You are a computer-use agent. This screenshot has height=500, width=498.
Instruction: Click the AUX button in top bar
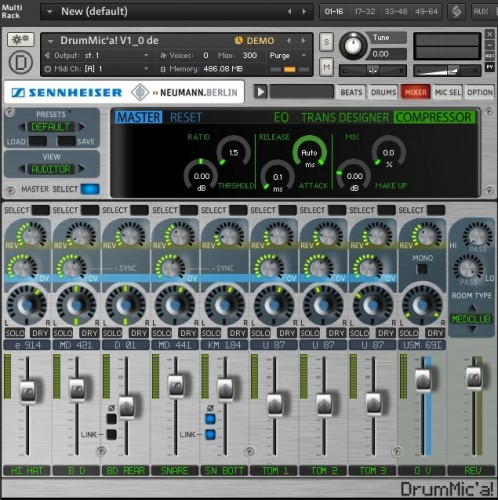(x=481, y=12)
